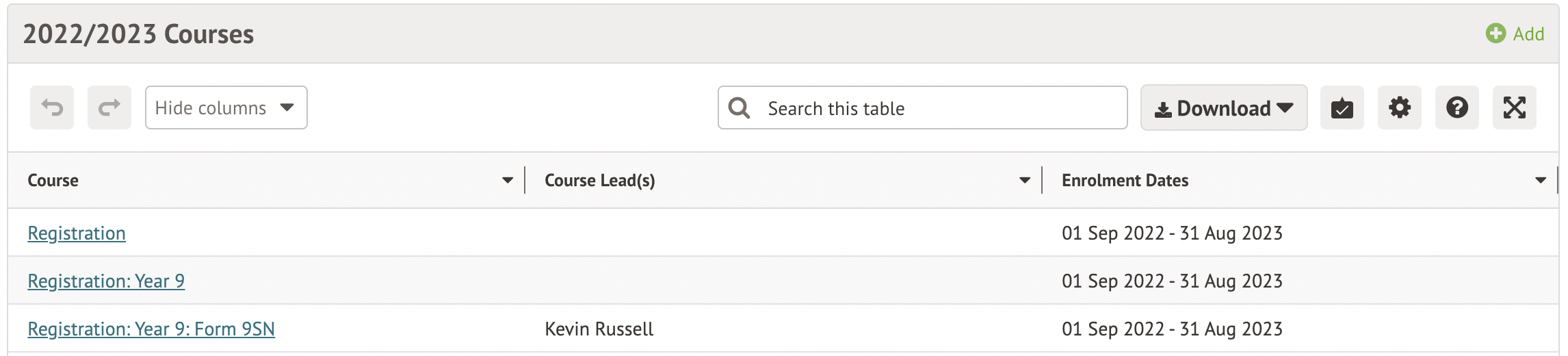This screenshot has height=356, width=1568.
Task: Open Registration: Year 9 link
Action: [x=106, y=281]
